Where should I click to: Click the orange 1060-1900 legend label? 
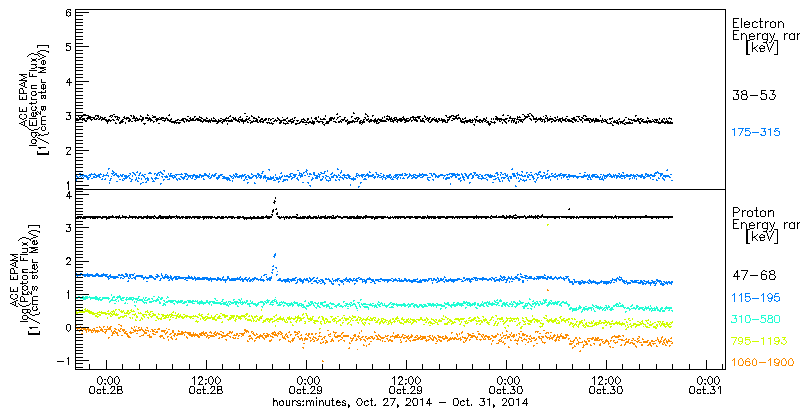coord(763,363)
